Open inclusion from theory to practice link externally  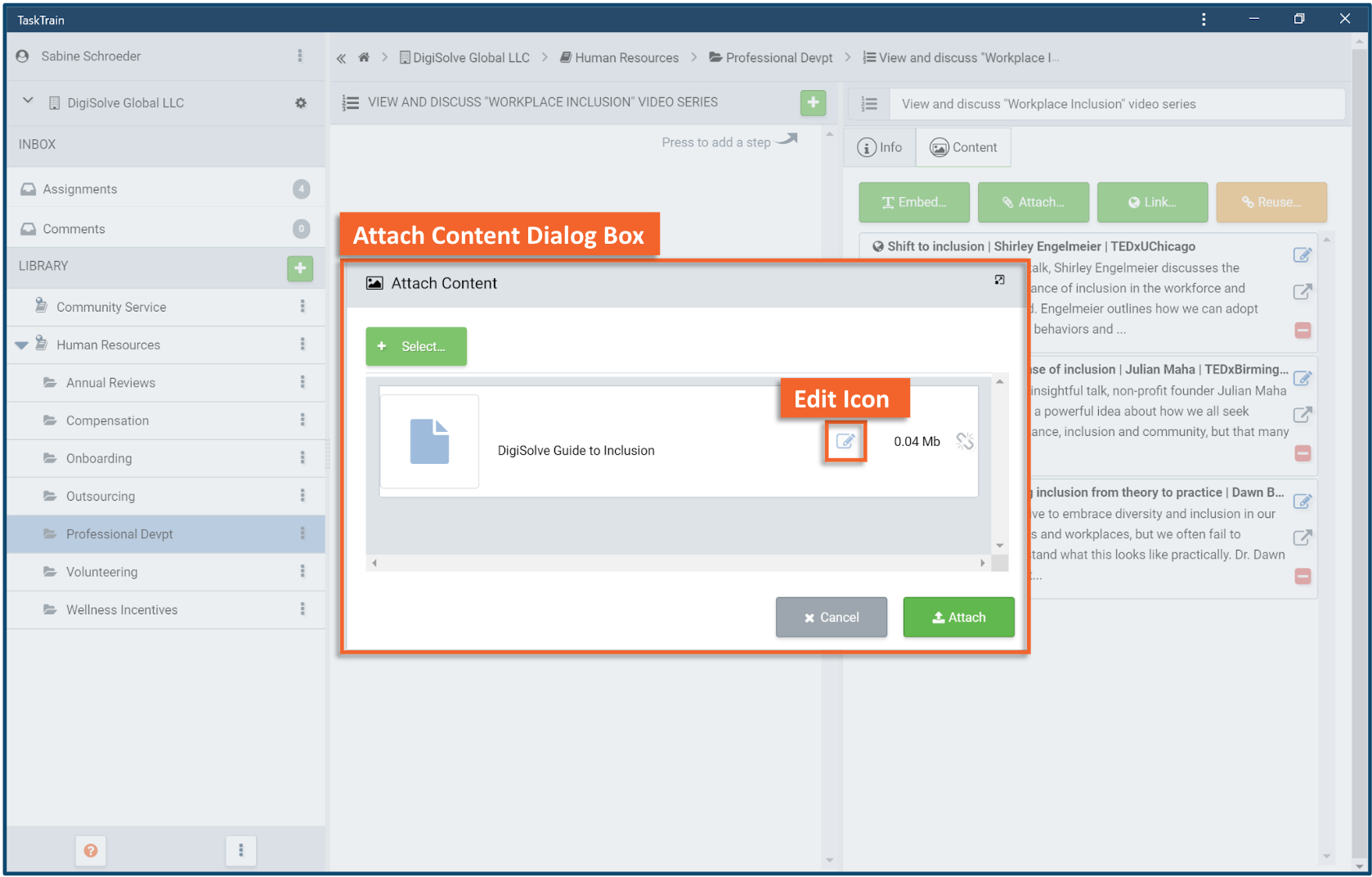1303,537
